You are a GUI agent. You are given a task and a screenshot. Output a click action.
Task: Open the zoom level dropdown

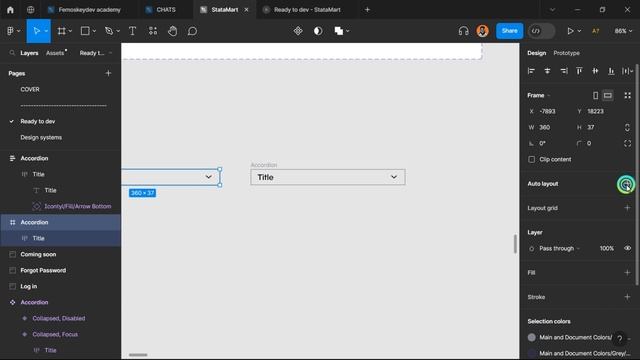[623, 31]
